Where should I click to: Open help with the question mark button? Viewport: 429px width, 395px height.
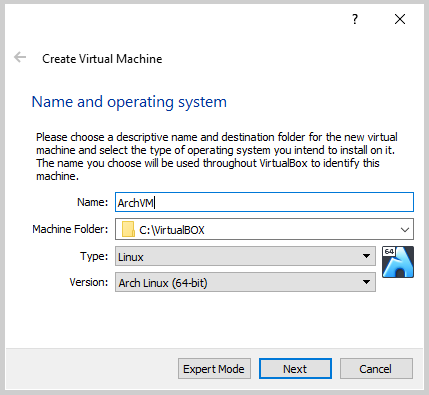pos(355,19)
